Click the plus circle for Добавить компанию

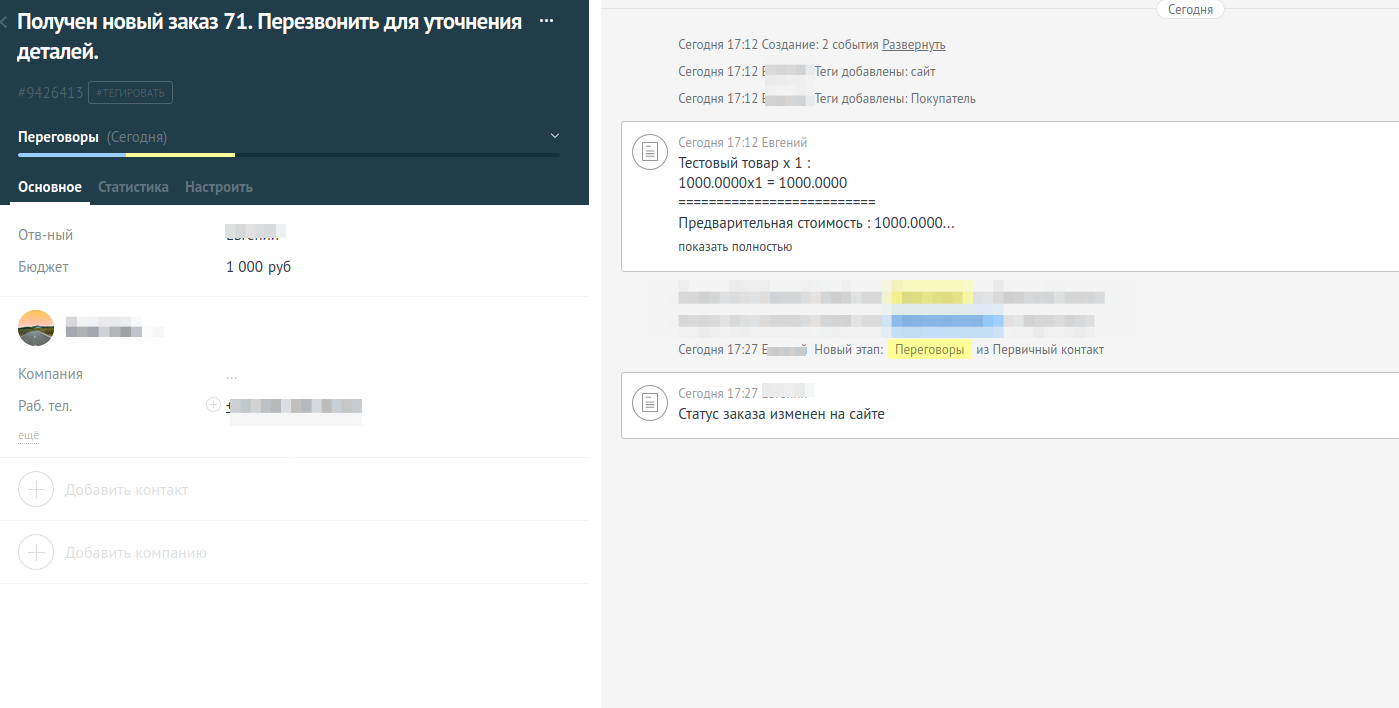pos(36,553)
